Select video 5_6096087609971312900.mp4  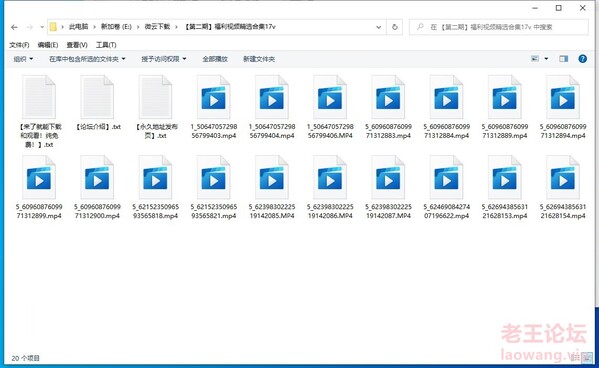point(97,188)
